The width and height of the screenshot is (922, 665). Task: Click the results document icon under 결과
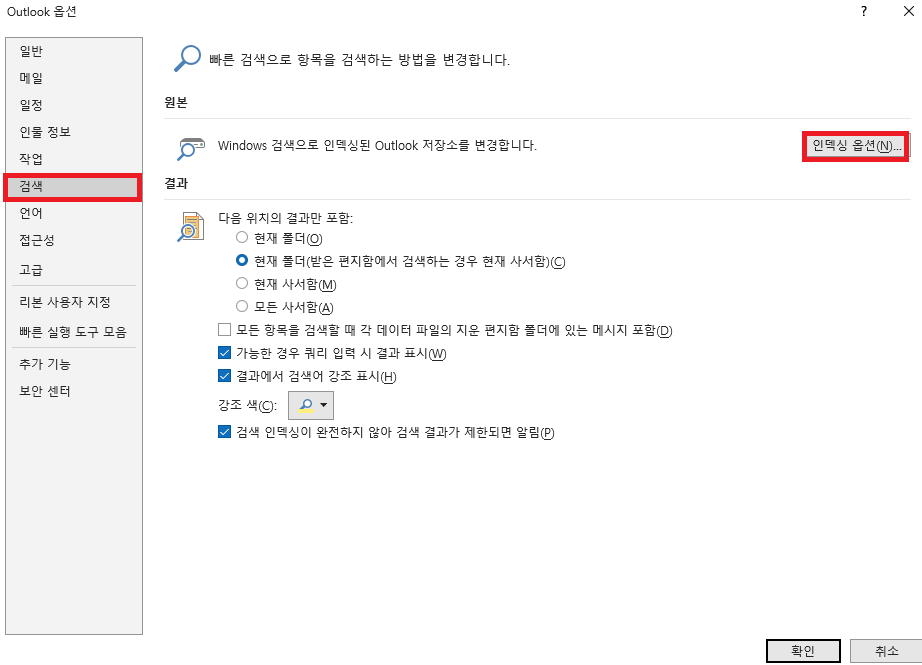coord(191,227)
